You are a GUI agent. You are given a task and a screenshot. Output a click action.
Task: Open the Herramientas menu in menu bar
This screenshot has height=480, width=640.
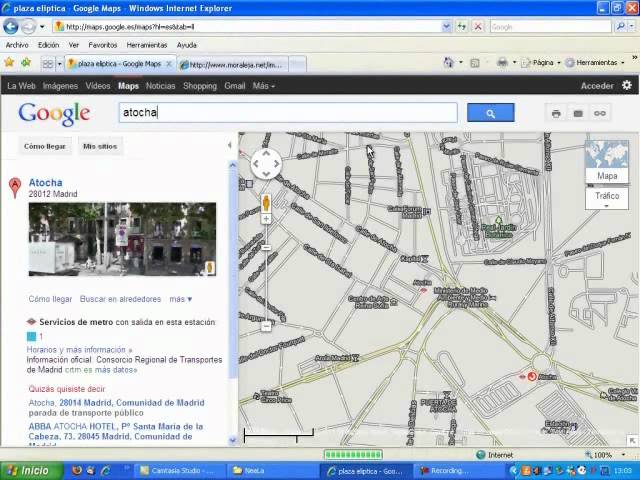[x=147, y=45]
